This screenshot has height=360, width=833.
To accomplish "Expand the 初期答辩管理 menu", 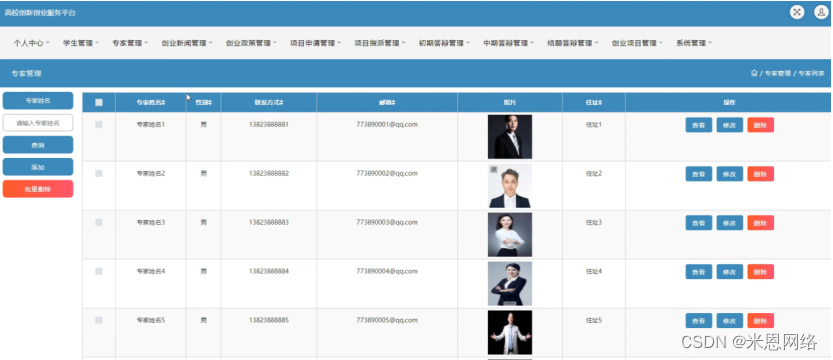I will coord(444,43).
